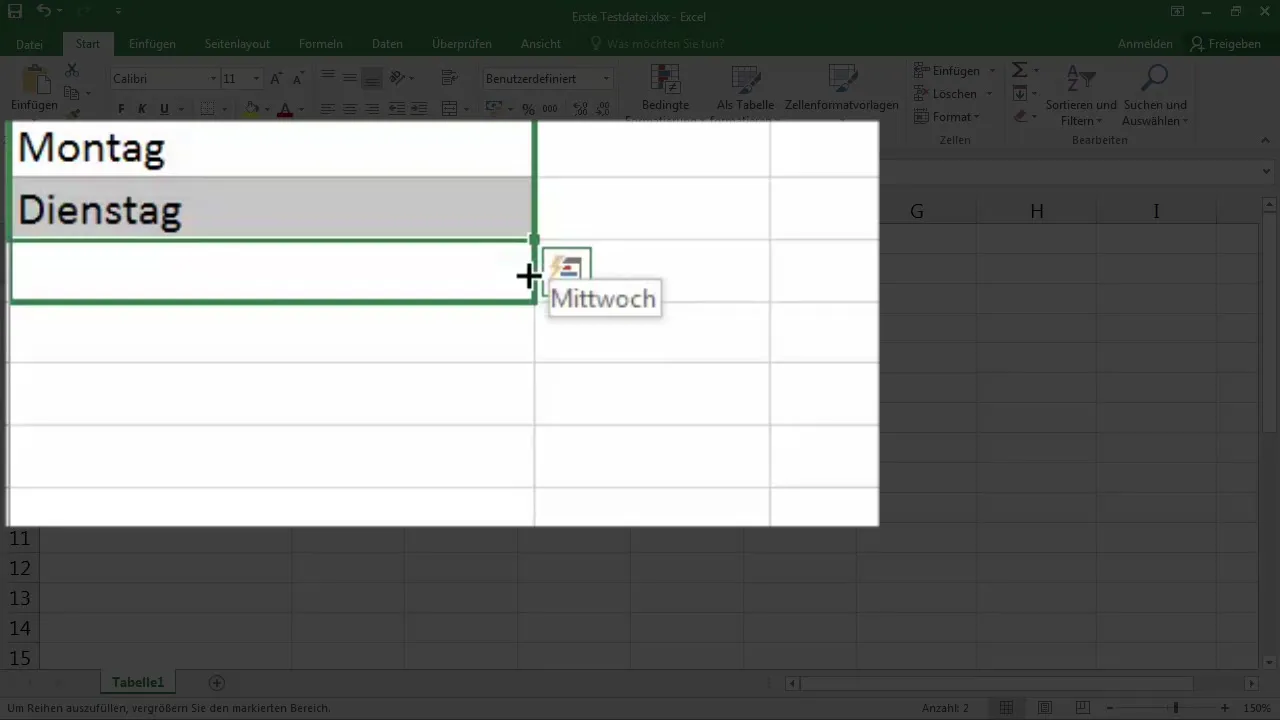Viewport: 1280px width, 720px height.
Task: Open Als Tabelle formatieren gallery
Action: point(745,92)
